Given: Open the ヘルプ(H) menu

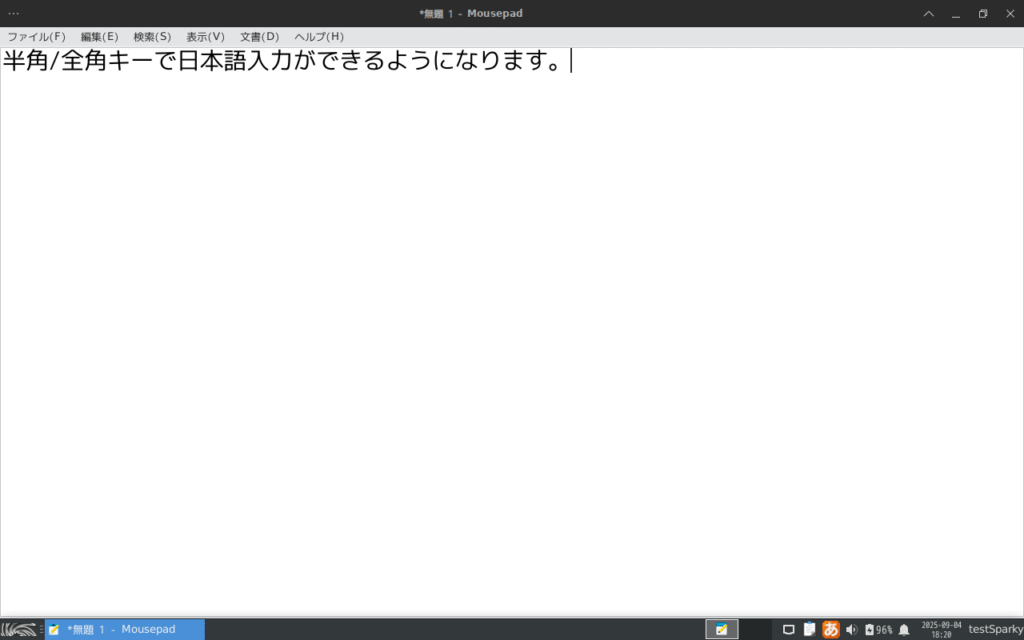Looking at the screenshot, I should pos(318,37).
